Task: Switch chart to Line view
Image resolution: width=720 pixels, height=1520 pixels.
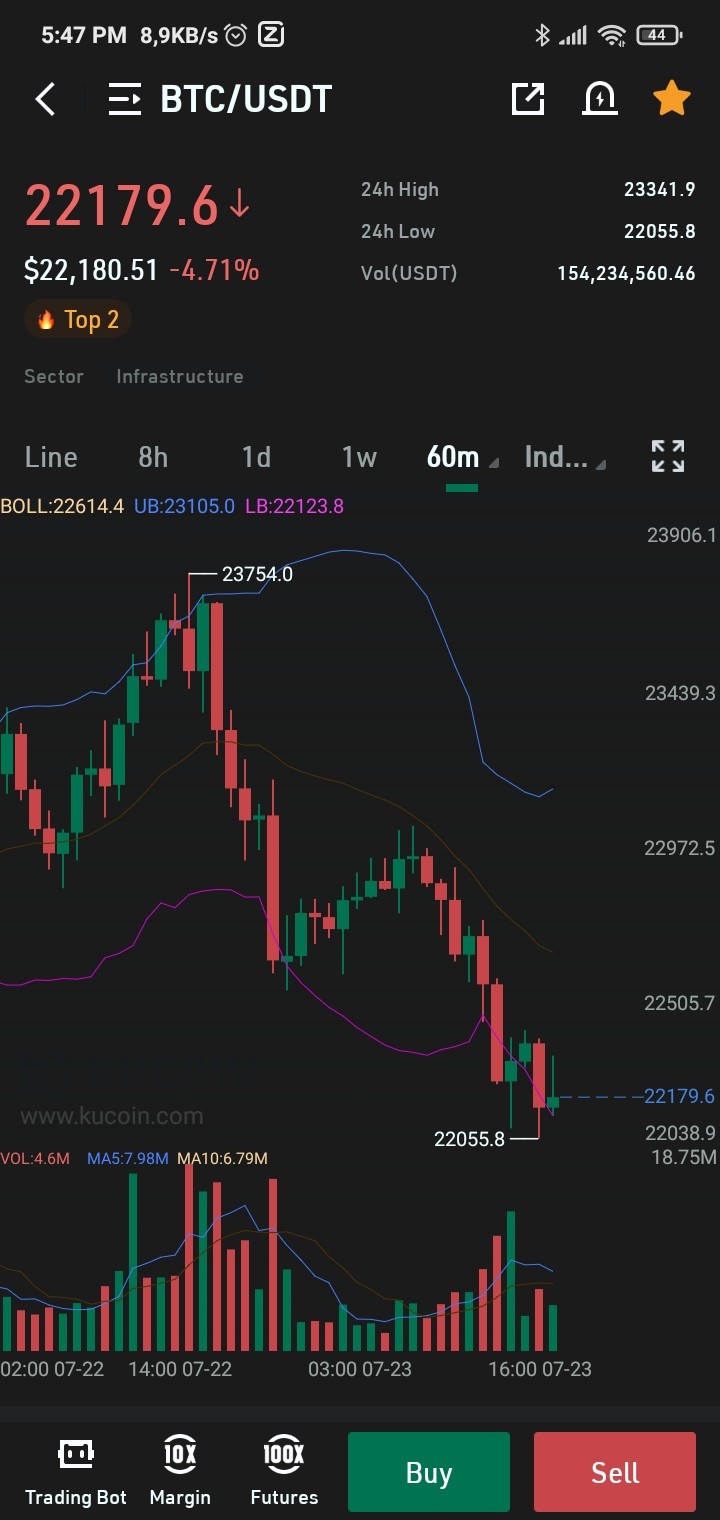Action: 51,457
